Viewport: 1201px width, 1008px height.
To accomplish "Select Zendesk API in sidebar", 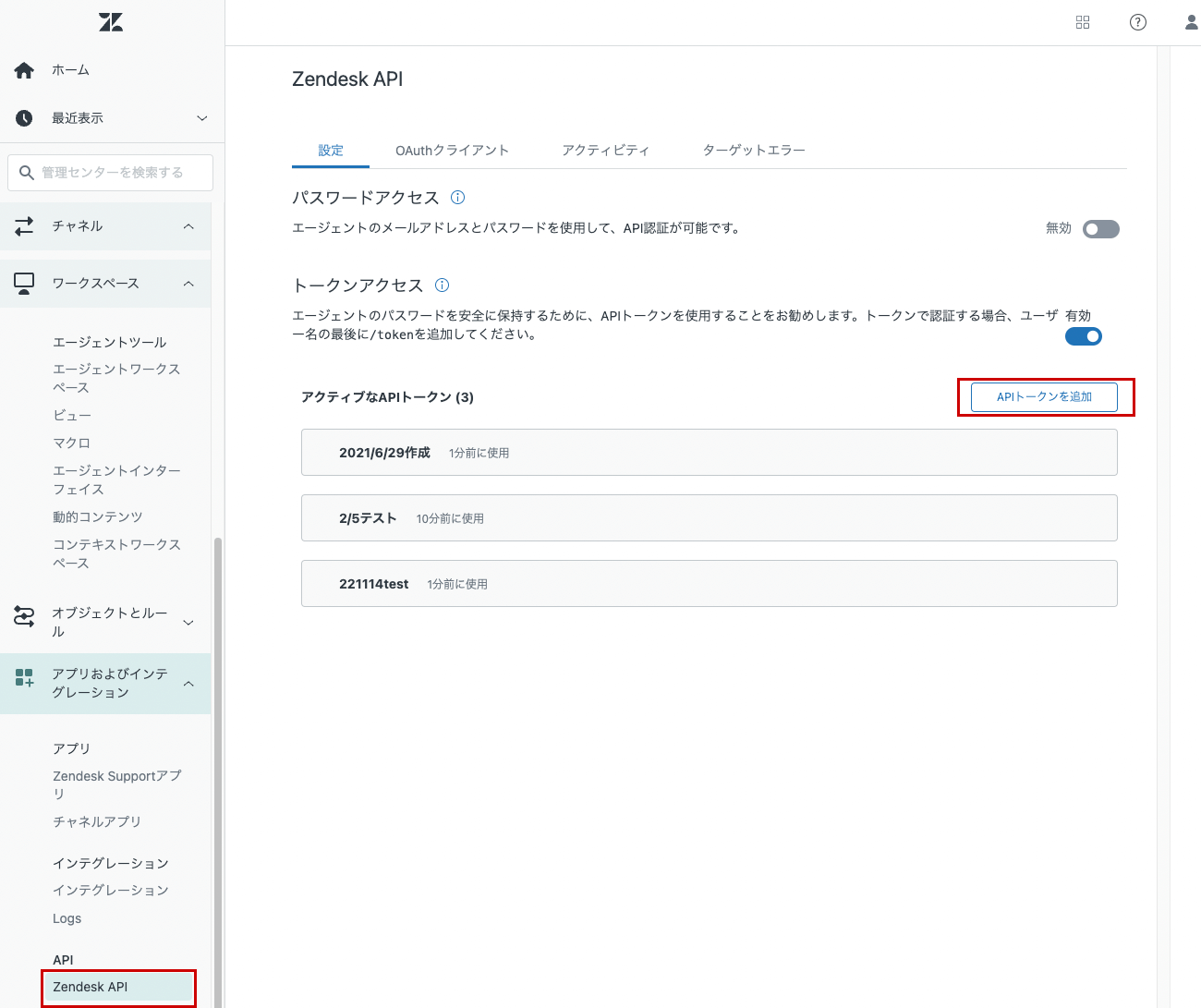I will click(x=118, y=987).
